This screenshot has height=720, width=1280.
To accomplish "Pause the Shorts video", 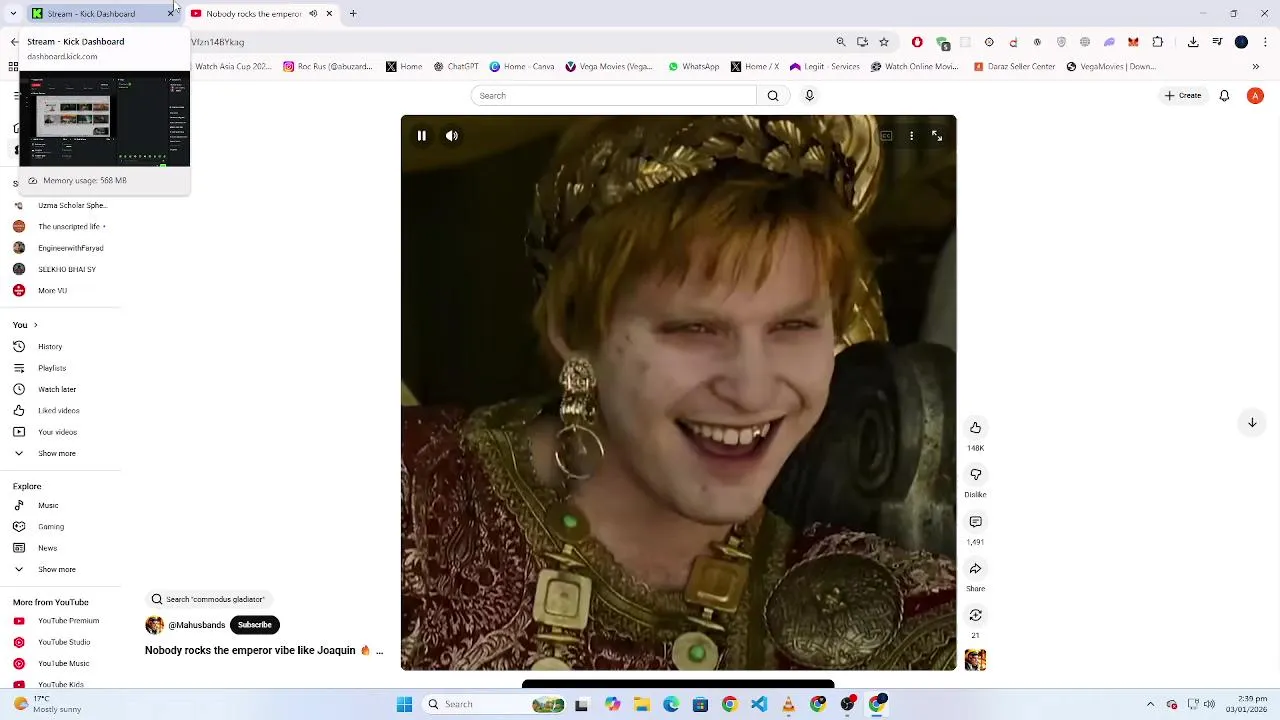I will click(x=422, y=136).
